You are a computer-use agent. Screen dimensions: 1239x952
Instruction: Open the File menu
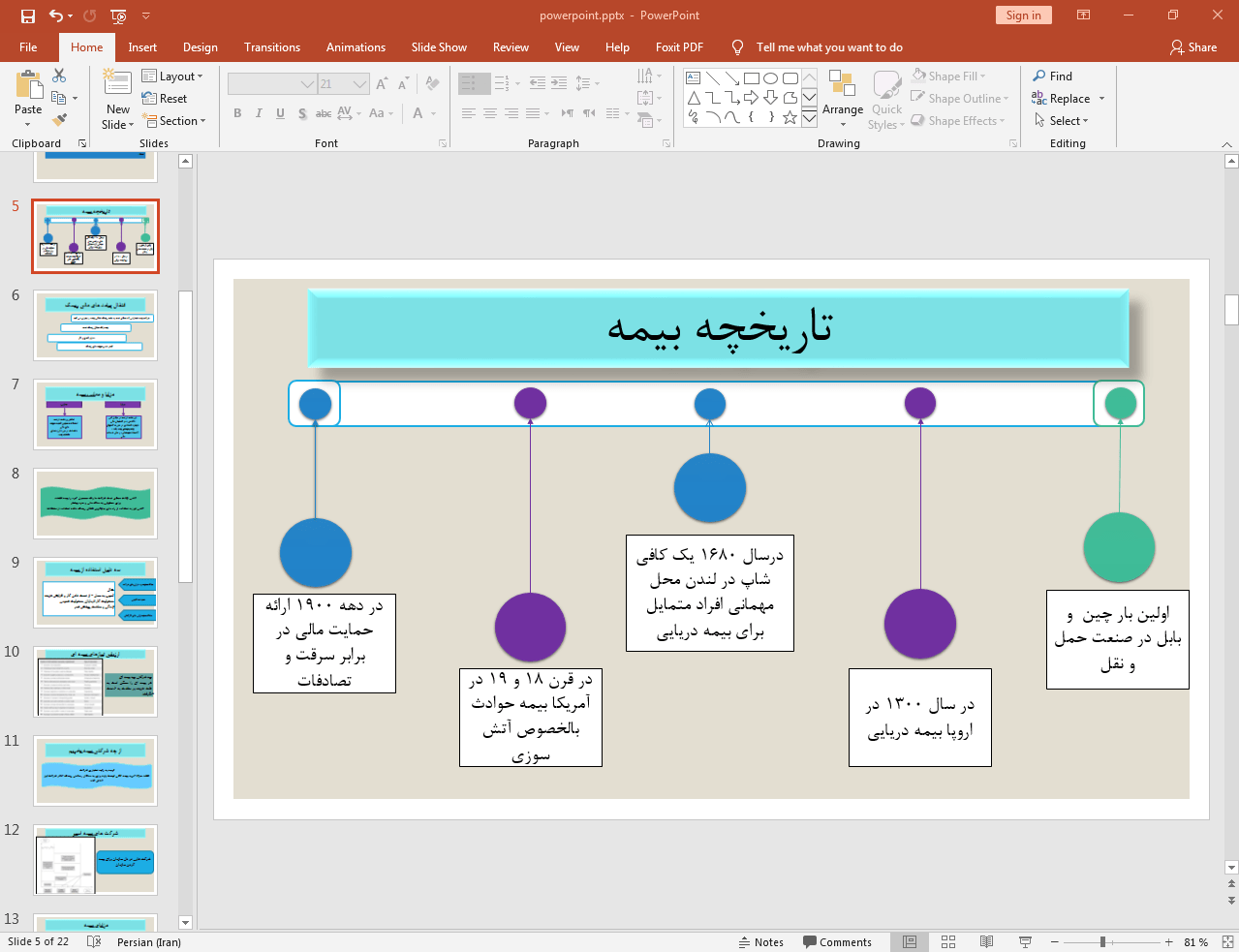(28, 47)
